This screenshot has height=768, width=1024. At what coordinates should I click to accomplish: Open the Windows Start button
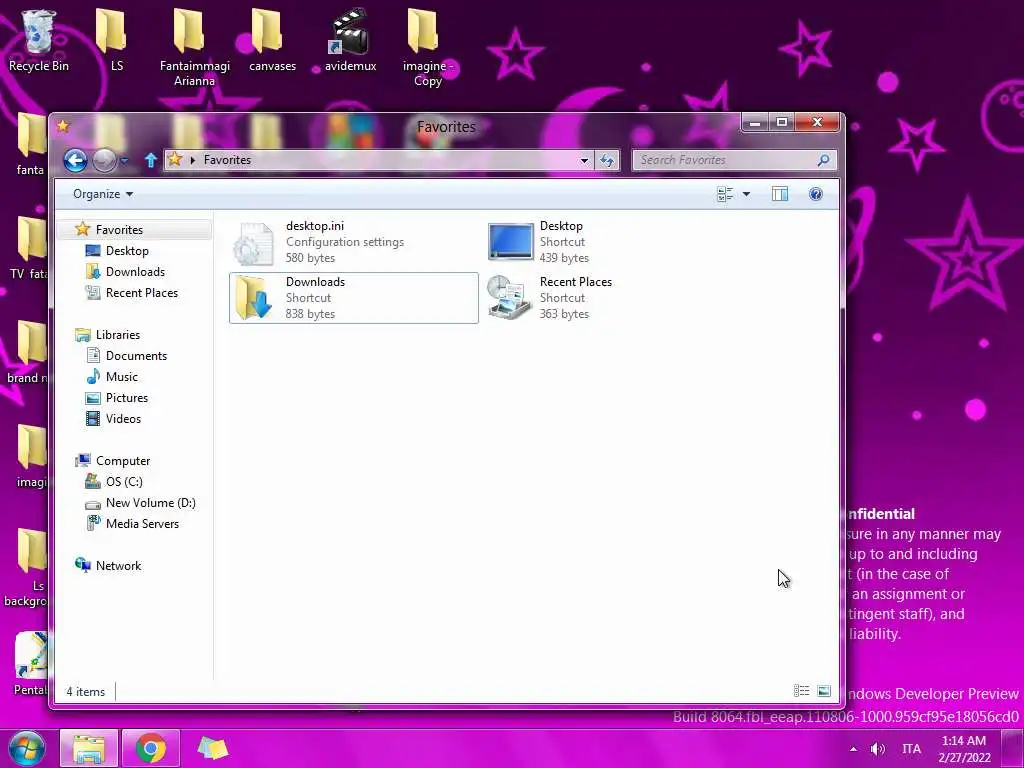click(27, 748)
